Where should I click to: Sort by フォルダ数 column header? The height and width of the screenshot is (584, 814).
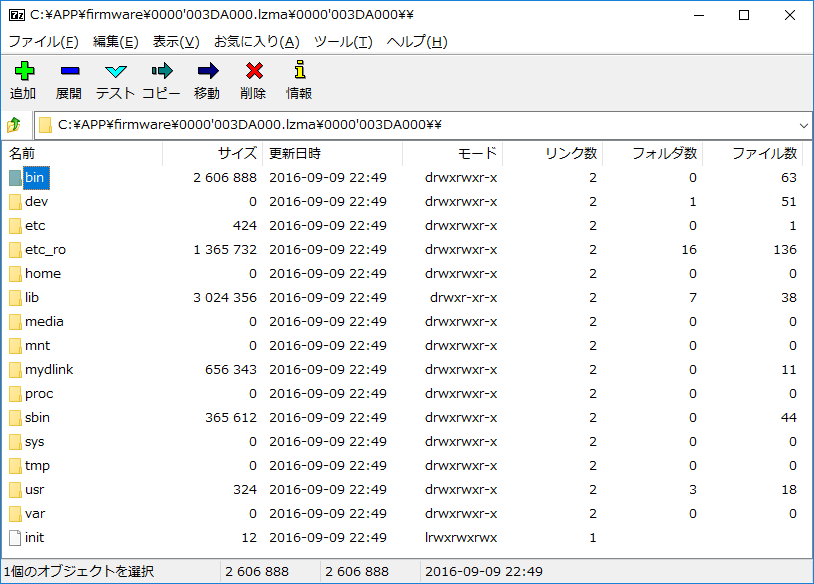tap(653, 153)
